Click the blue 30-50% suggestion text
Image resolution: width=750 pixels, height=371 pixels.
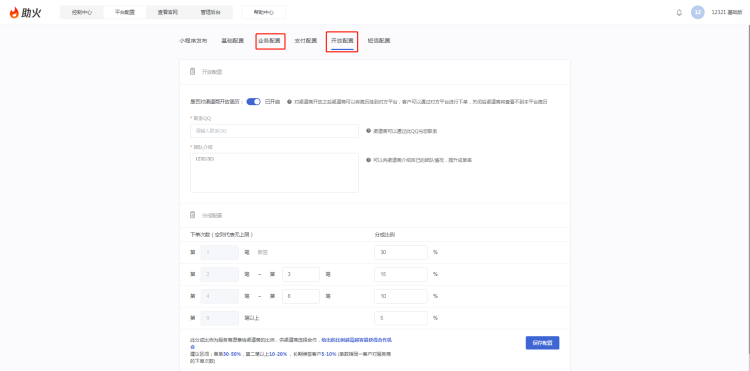coord(232,354)
